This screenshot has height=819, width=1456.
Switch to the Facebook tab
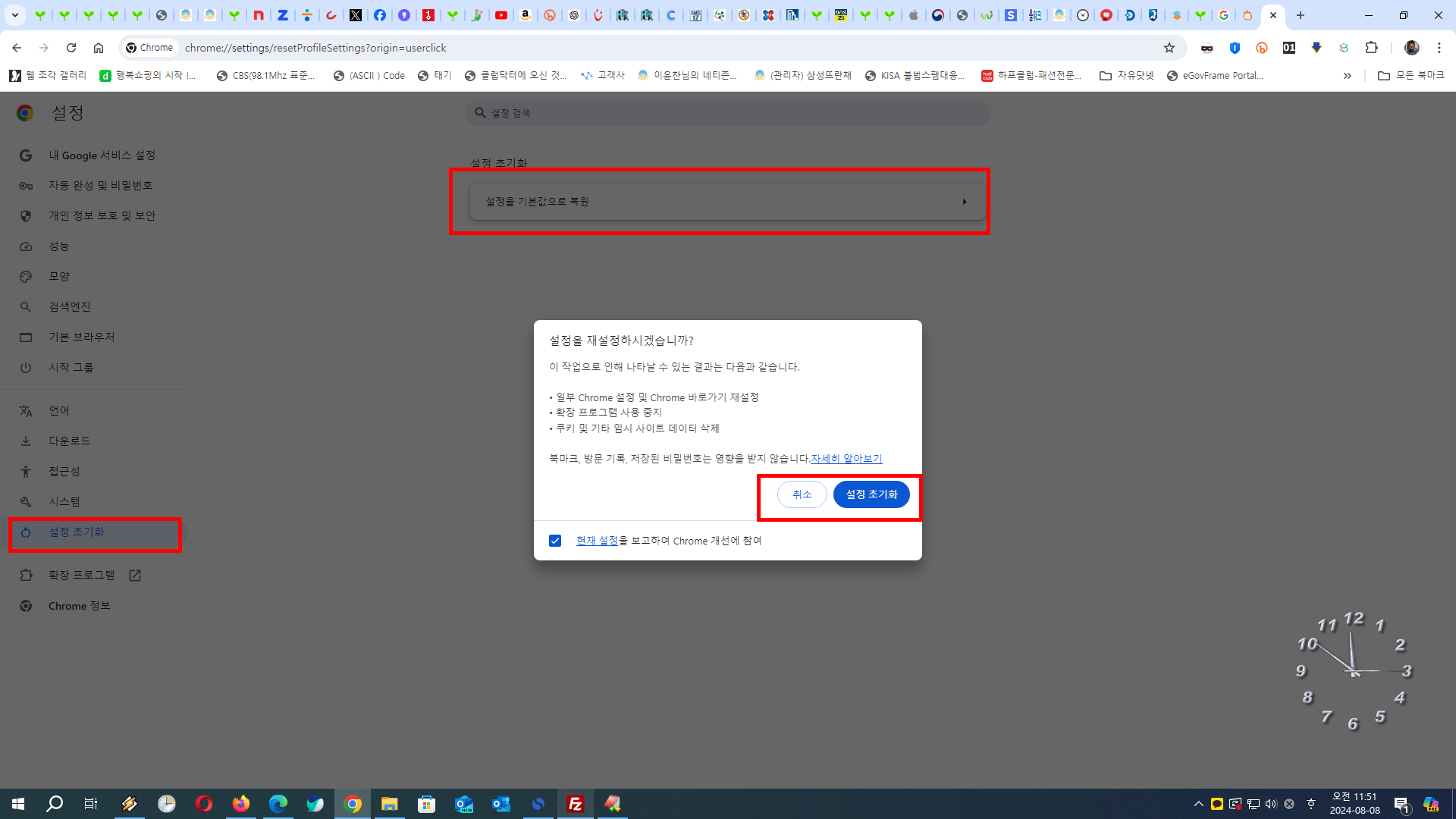(380, 15)
